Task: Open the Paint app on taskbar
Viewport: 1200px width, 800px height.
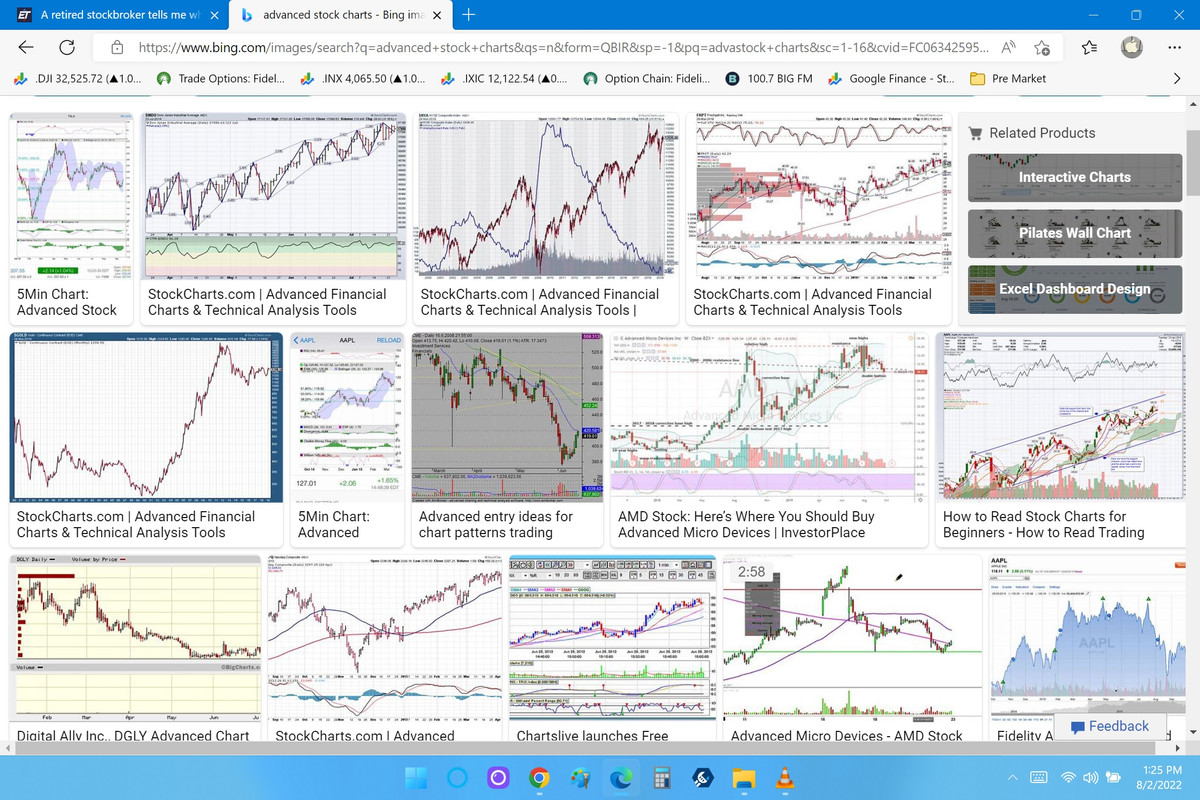Action: 580,778
